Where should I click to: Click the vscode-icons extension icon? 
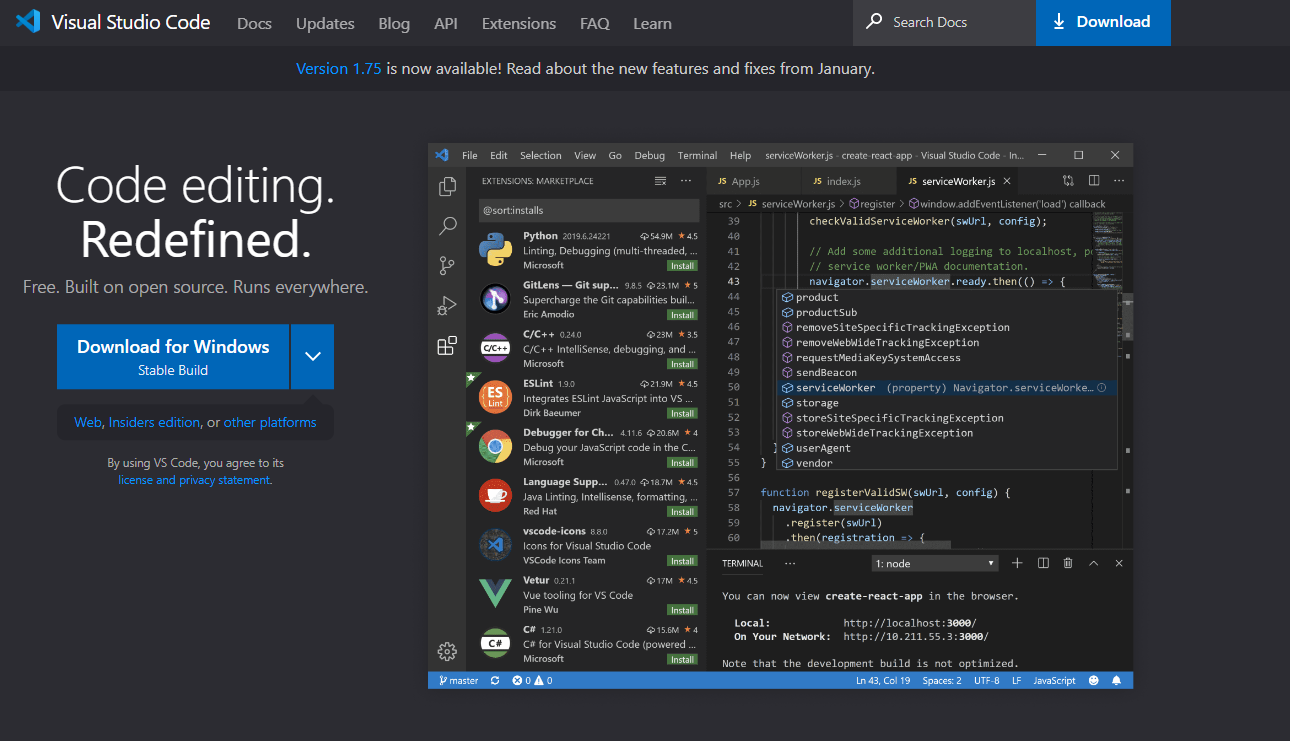click(x=495, y=544)
